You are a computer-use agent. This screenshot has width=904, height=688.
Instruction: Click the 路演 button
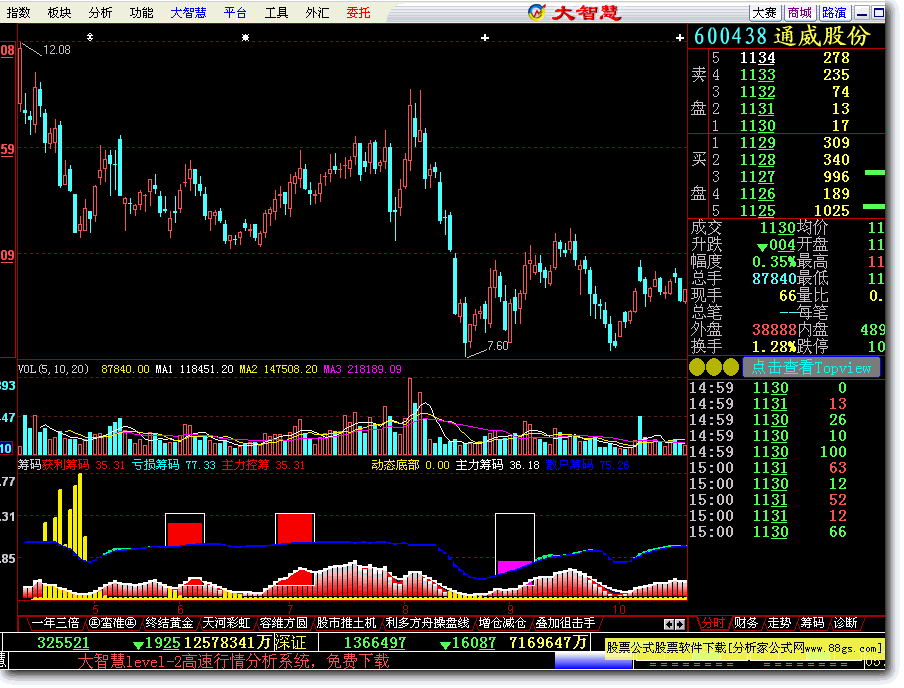pyautogui.click(x=834, y=13)
